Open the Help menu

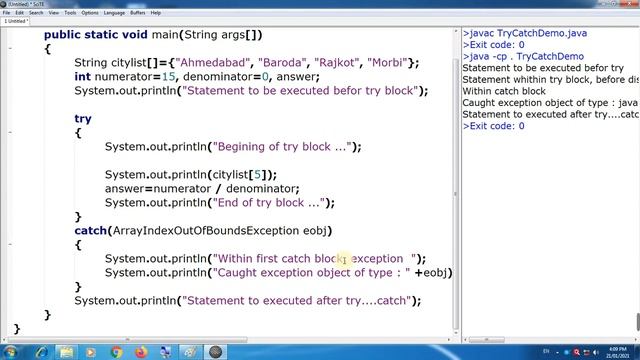(x=156, y=13)
